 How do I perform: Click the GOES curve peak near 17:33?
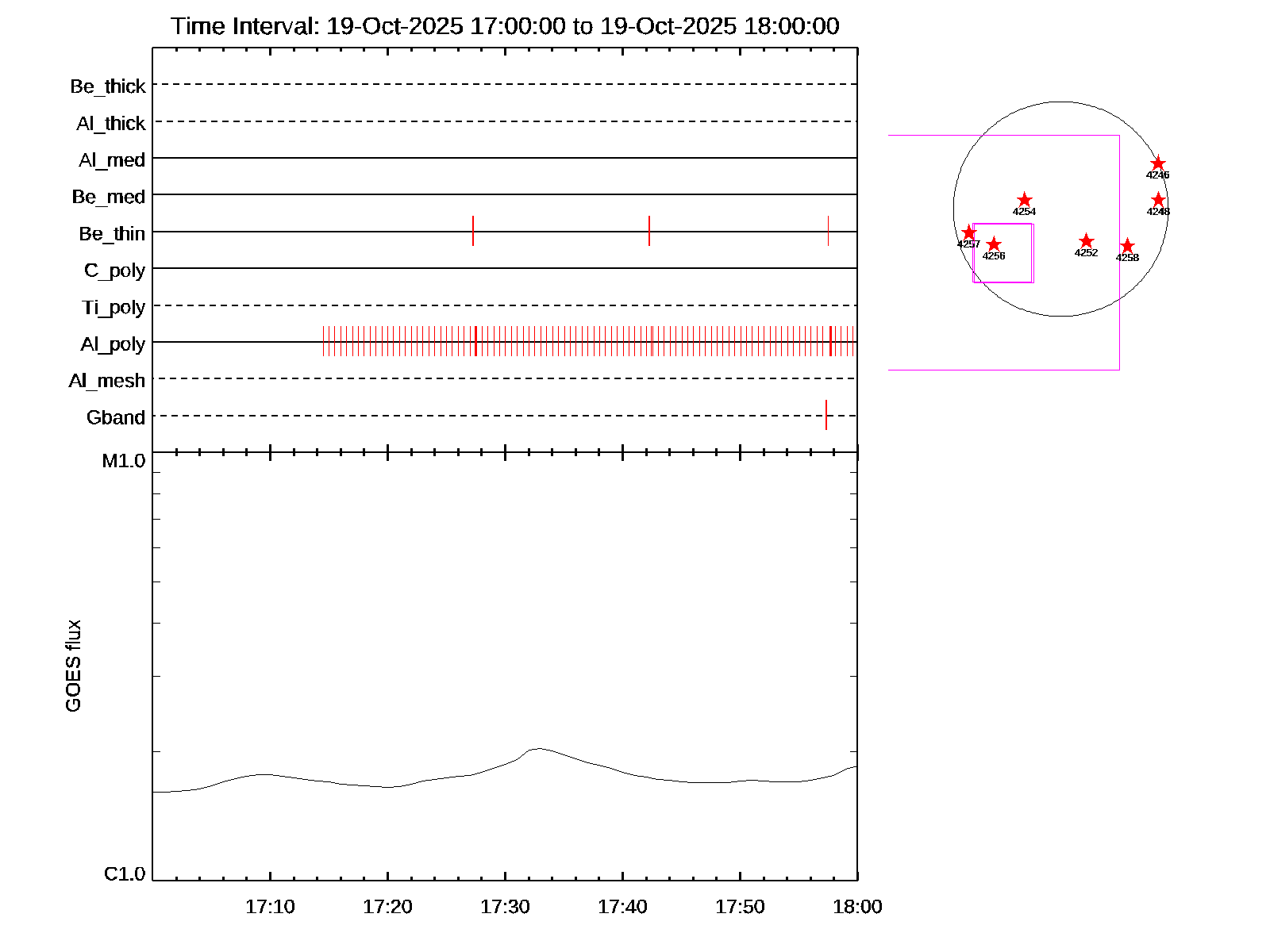538,748
